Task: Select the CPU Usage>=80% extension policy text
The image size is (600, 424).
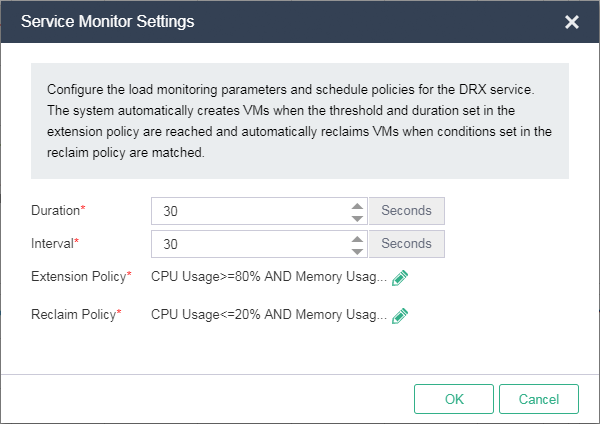Action: coord(268,276)
